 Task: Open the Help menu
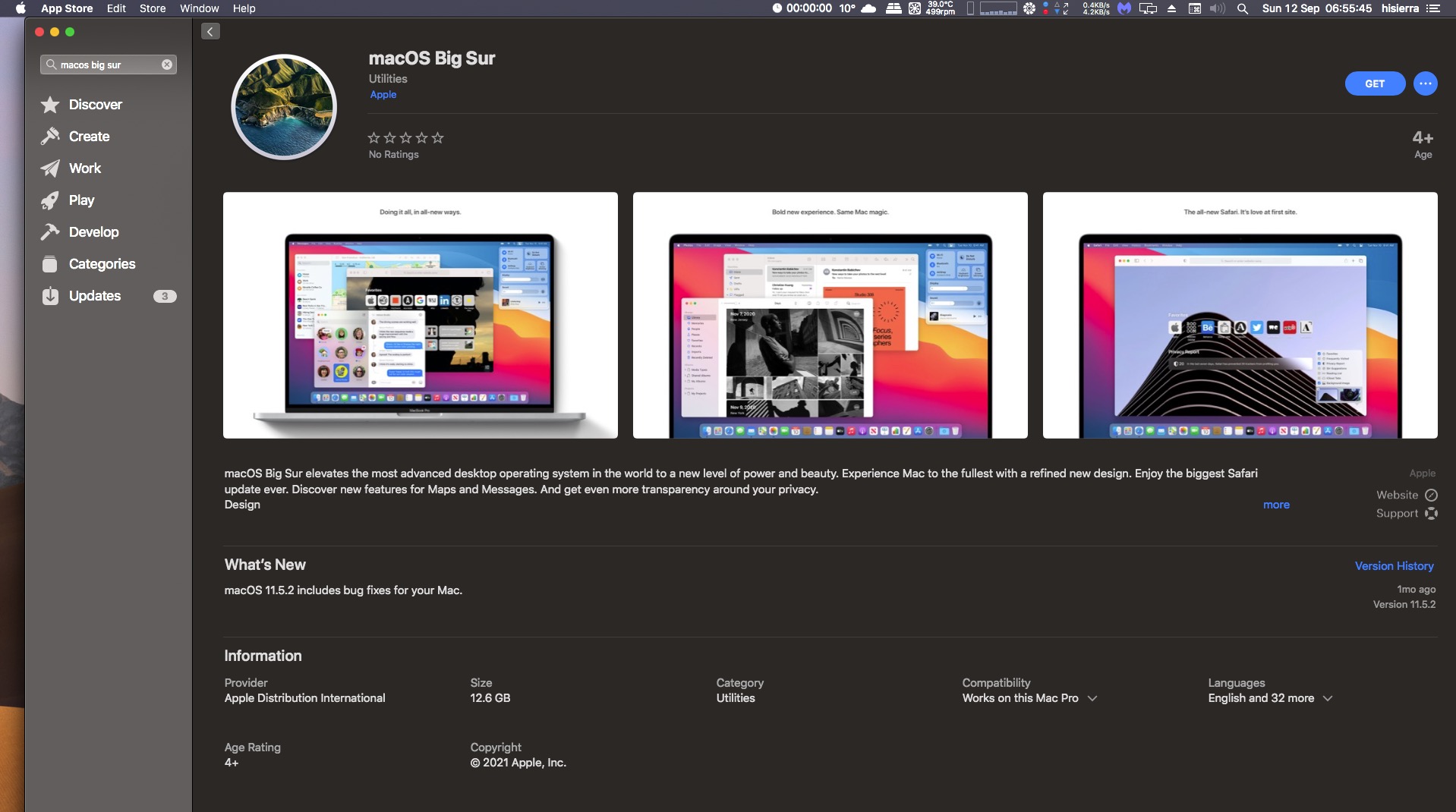[244, 8]
